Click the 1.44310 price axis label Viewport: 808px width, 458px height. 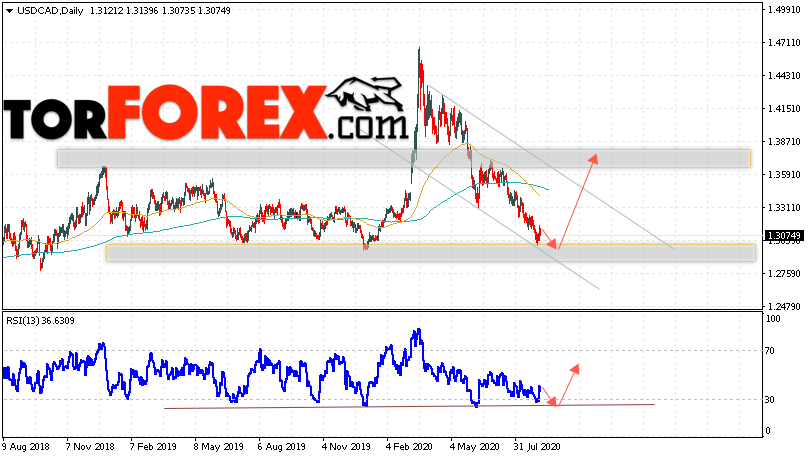[783, 75]
